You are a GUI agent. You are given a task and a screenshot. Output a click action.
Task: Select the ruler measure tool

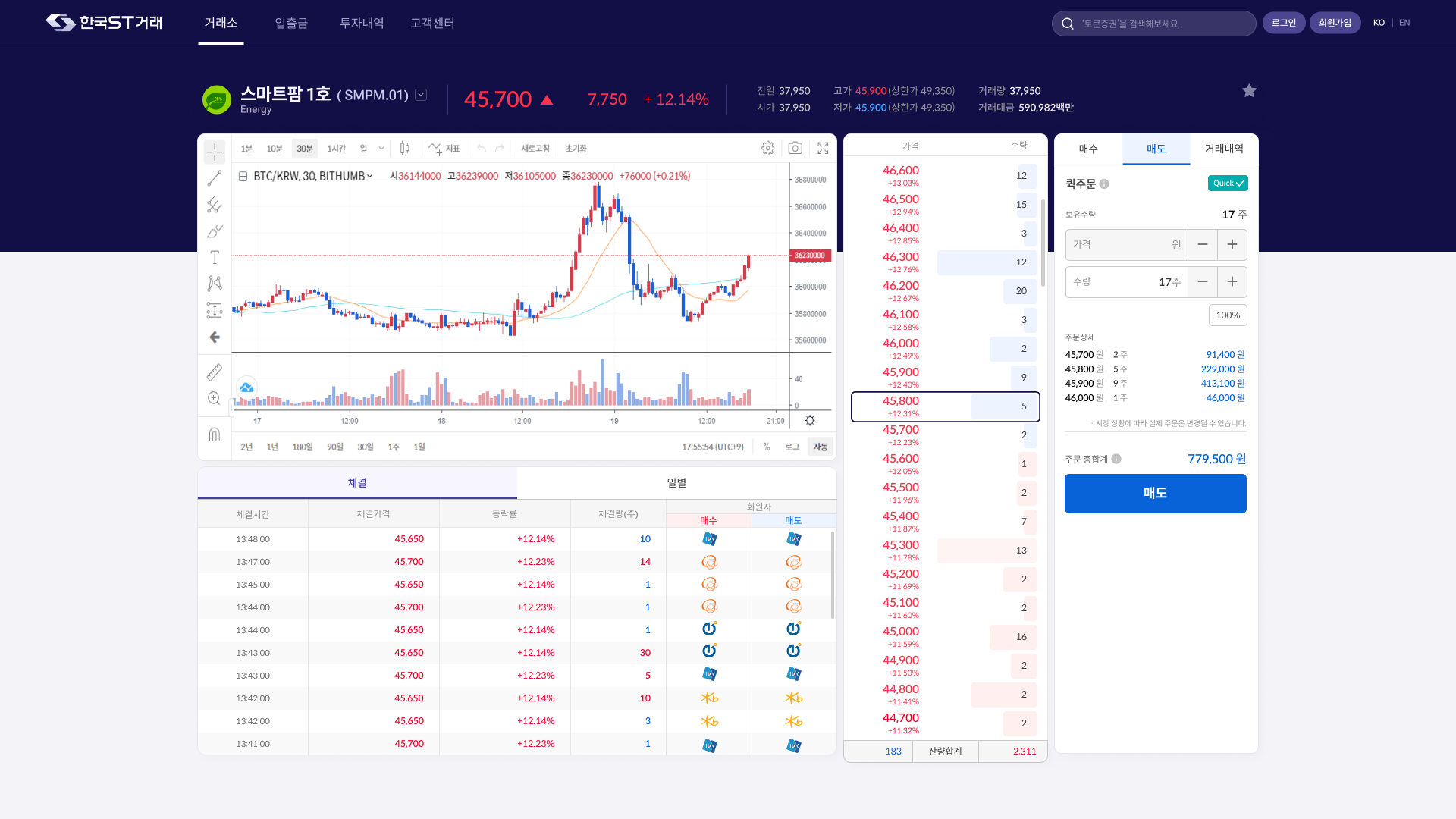pos(215,372)
